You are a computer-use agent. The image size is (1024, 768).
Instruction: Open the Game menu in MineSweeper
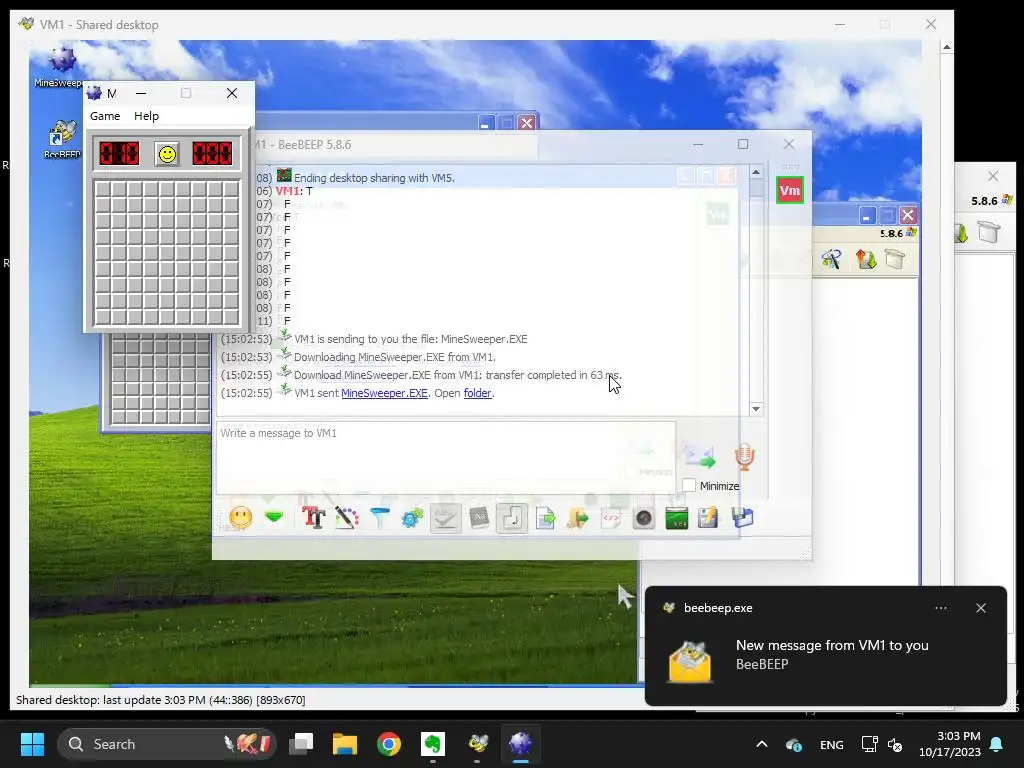tap(104, 116)
